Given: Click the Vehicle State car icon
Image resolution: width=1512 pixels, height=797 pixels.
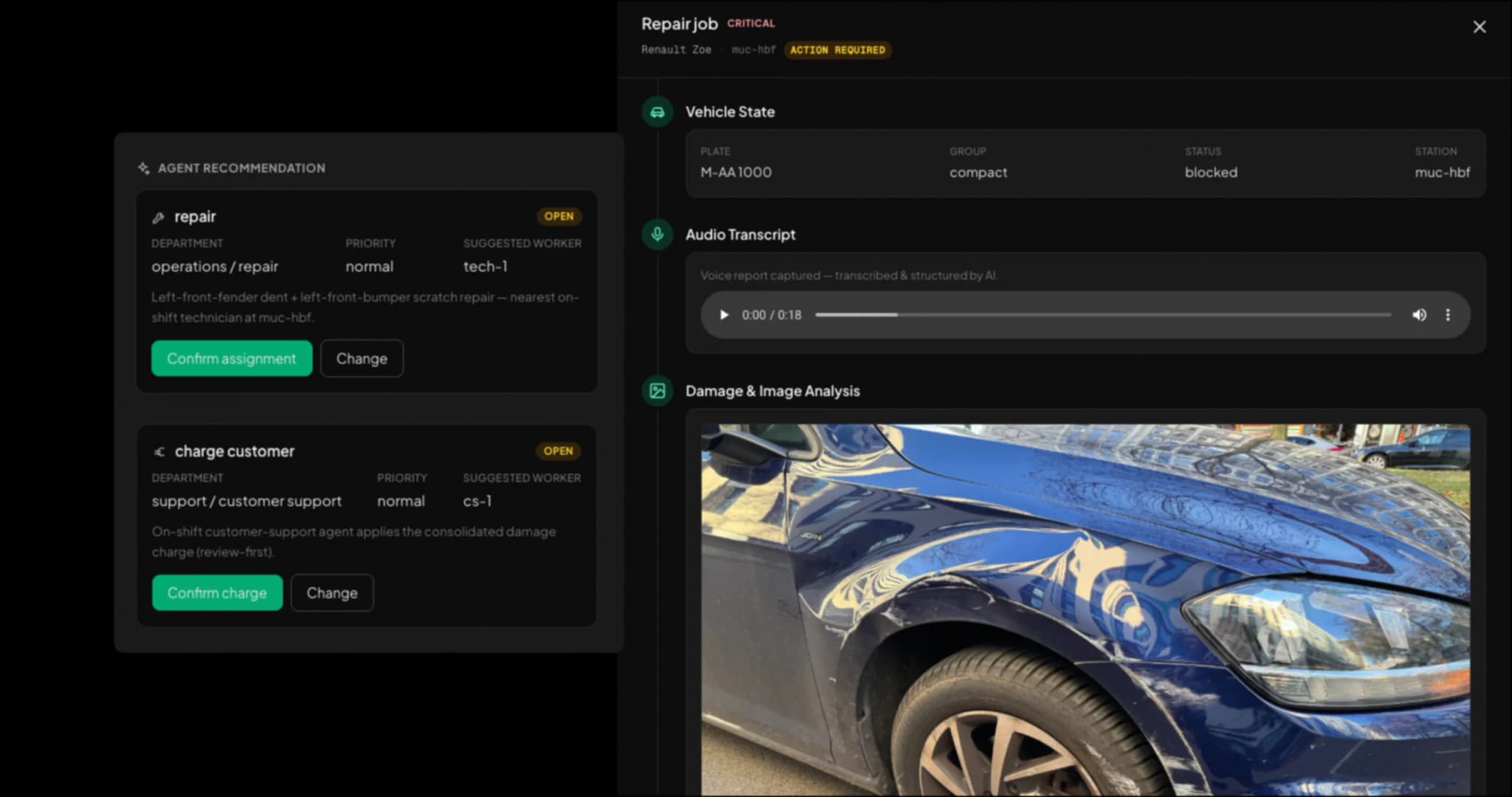Looking at the screenshot, I should pyautogui.click(x=657, y=112).
